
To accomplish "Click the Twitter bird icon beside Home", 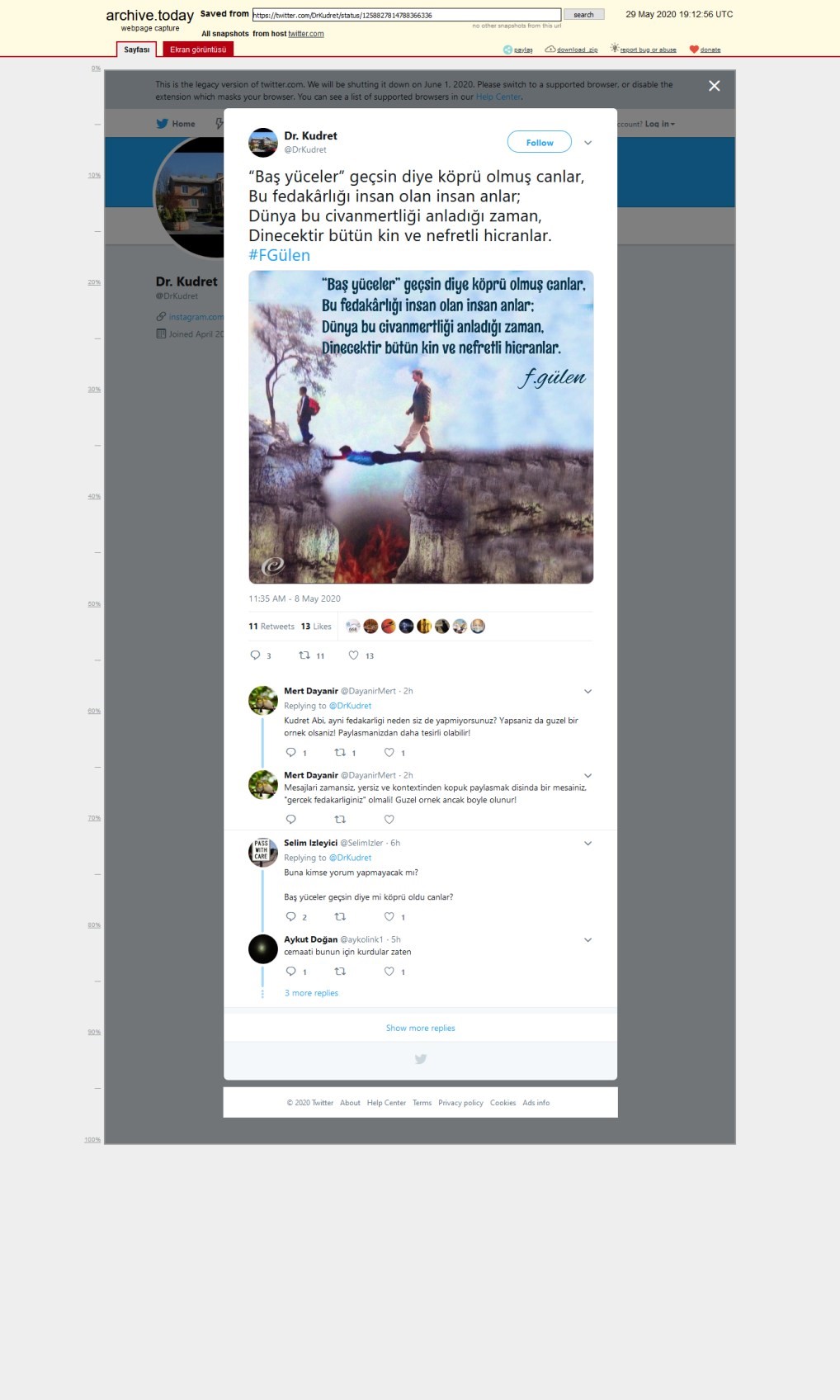I will click(162, 124).
